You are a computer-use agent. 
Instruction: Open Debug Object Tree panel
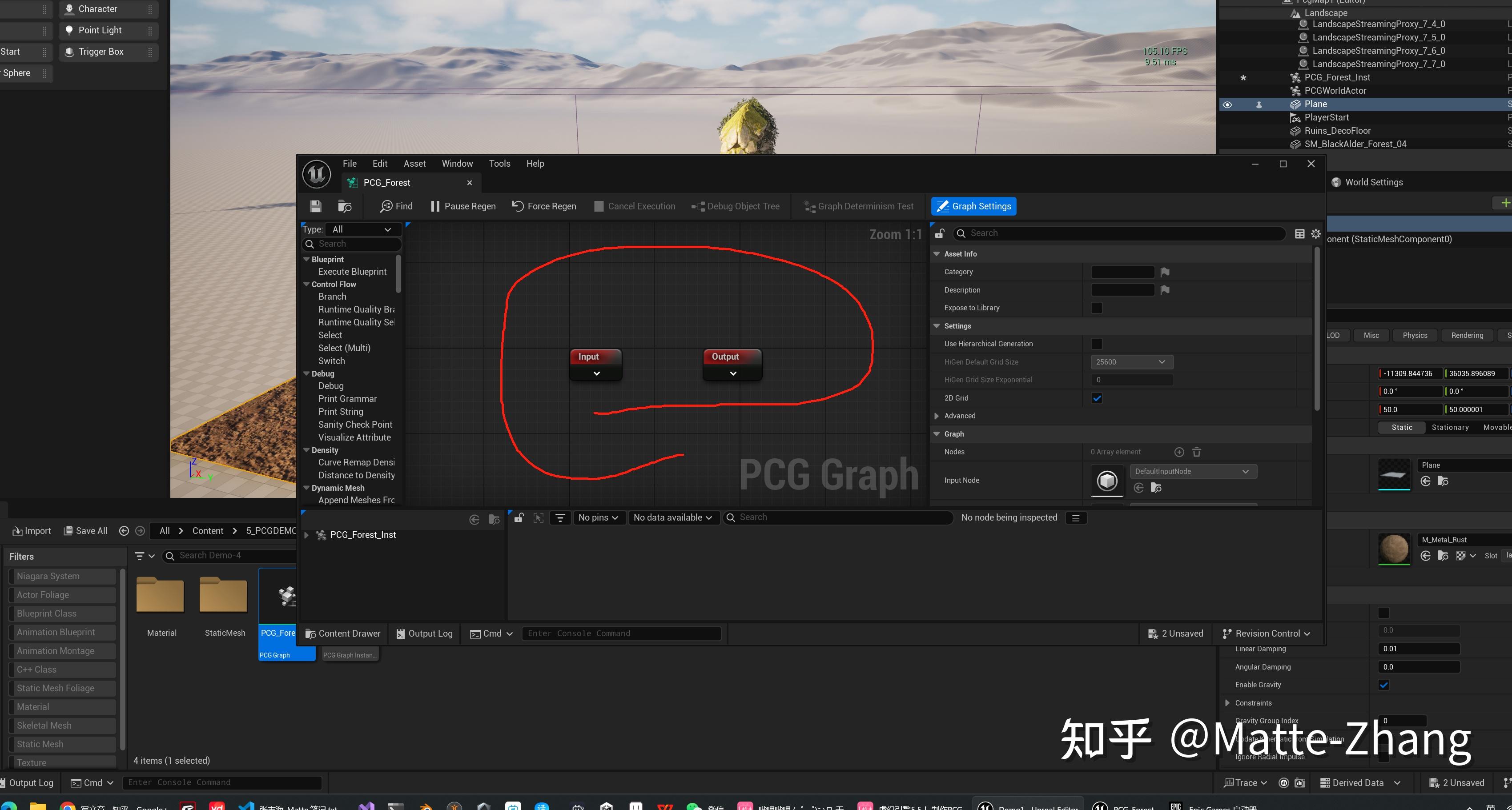click(x=736, y=206)
